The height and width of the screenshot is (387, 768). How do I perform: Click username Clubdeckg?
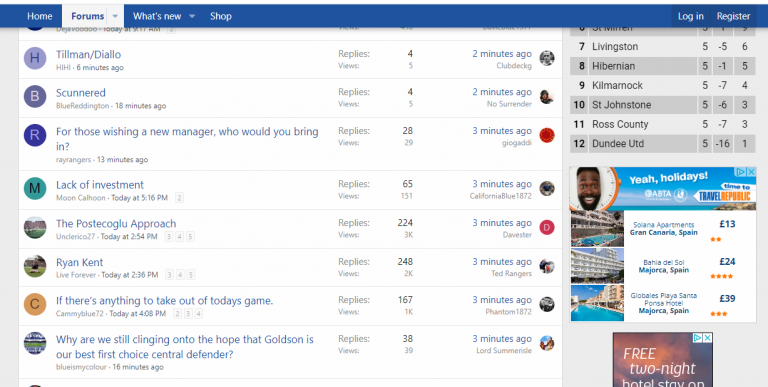coord(514,66)
